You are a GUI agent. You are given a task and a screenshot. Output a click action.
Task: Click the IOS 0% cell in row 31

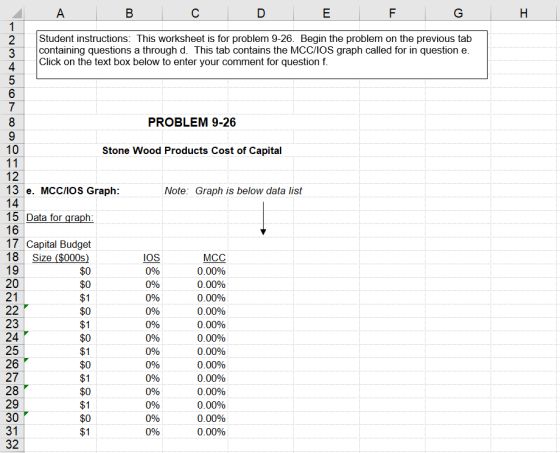(x=129, y=432)
